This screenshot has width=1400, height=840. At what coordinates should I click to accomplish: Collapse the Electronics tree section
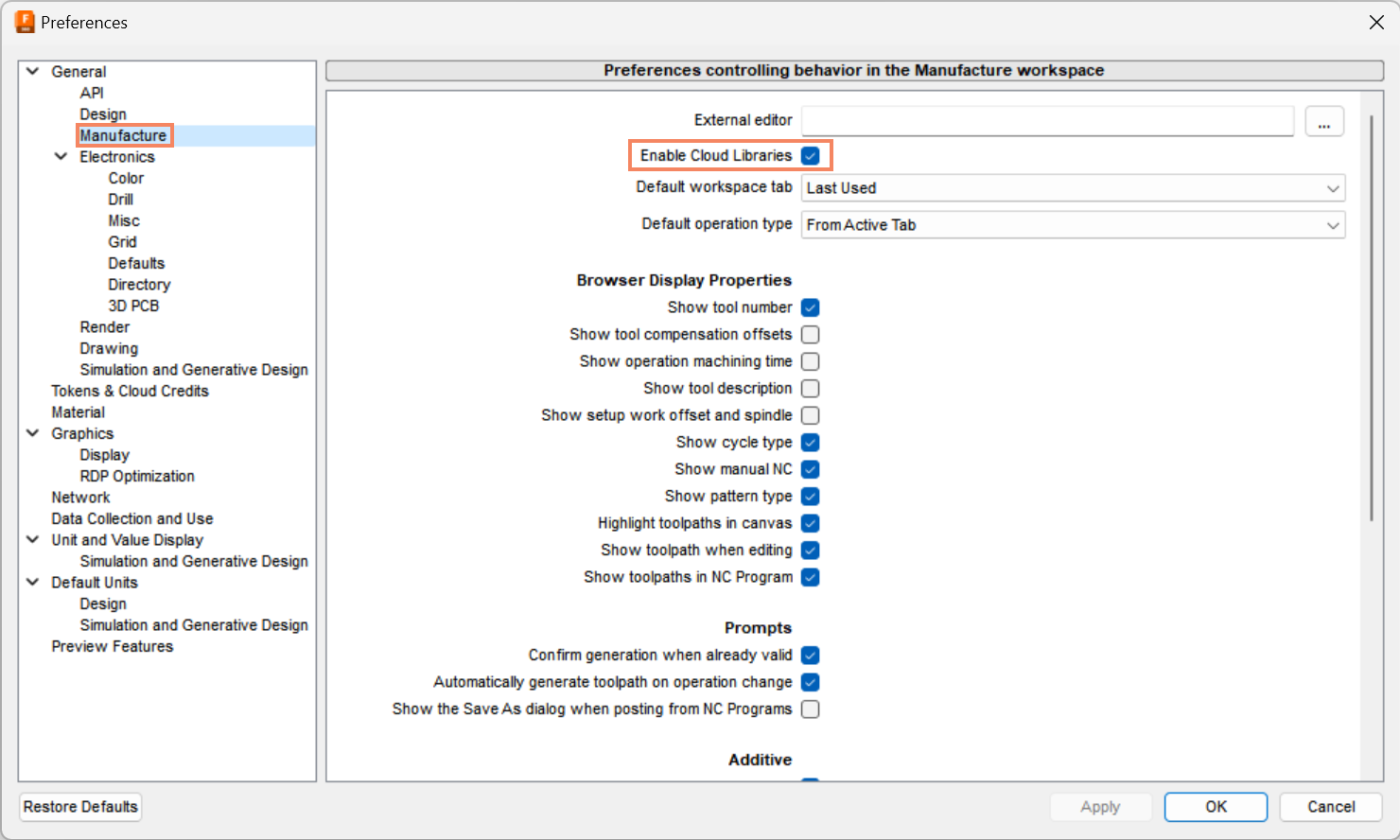point(61,156)
